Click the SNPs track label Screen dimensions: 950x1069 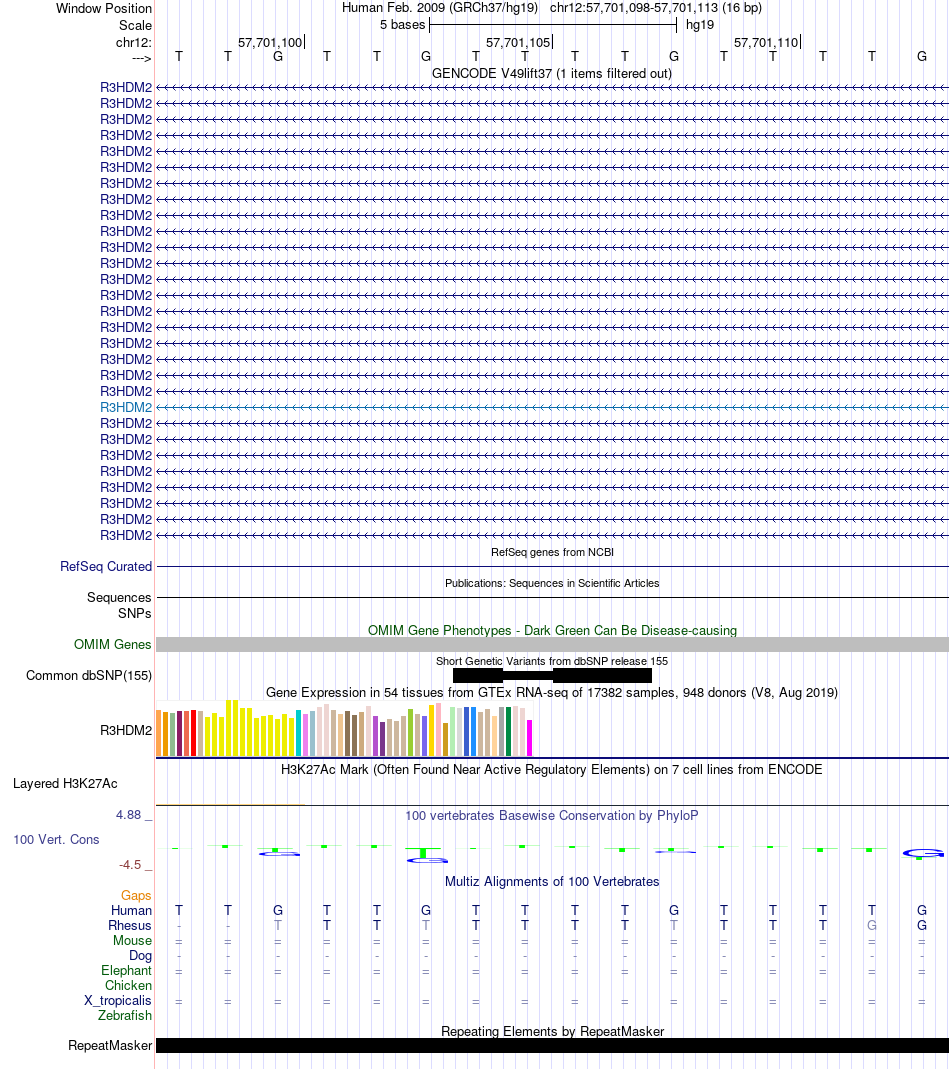click(x=134, y=613)
